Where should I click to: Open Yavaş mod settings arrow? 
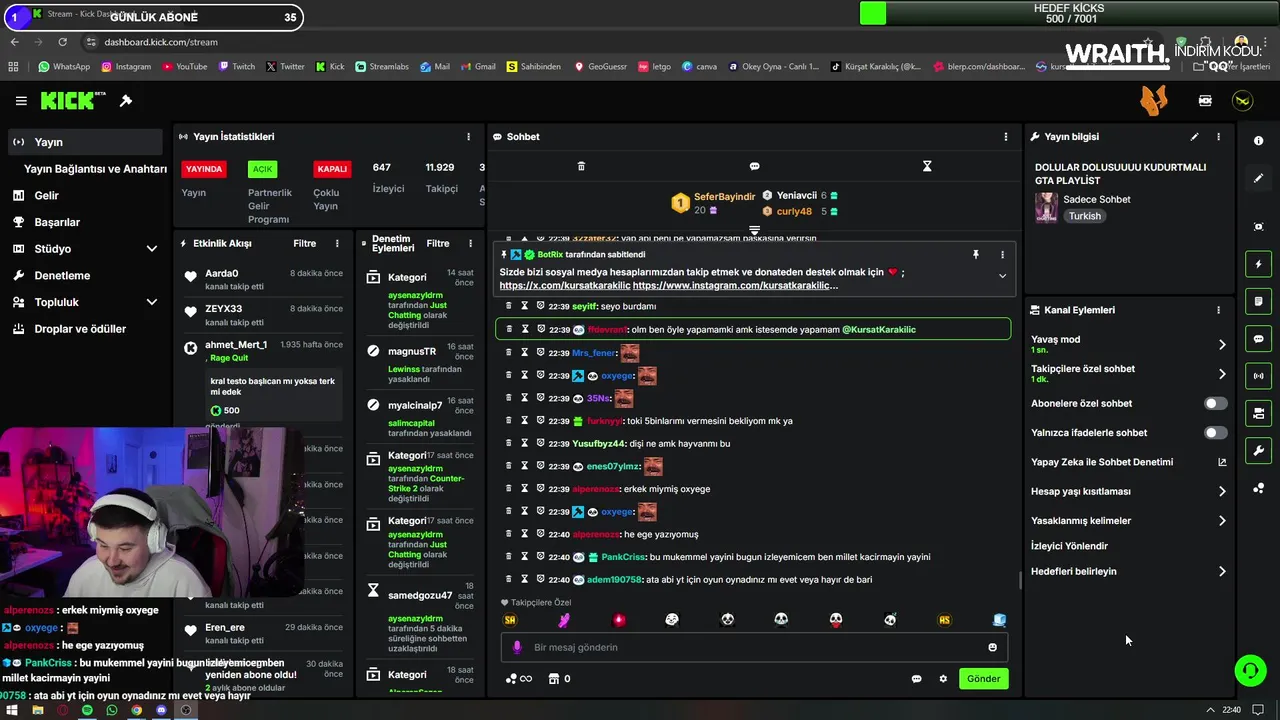(1222, 345)
